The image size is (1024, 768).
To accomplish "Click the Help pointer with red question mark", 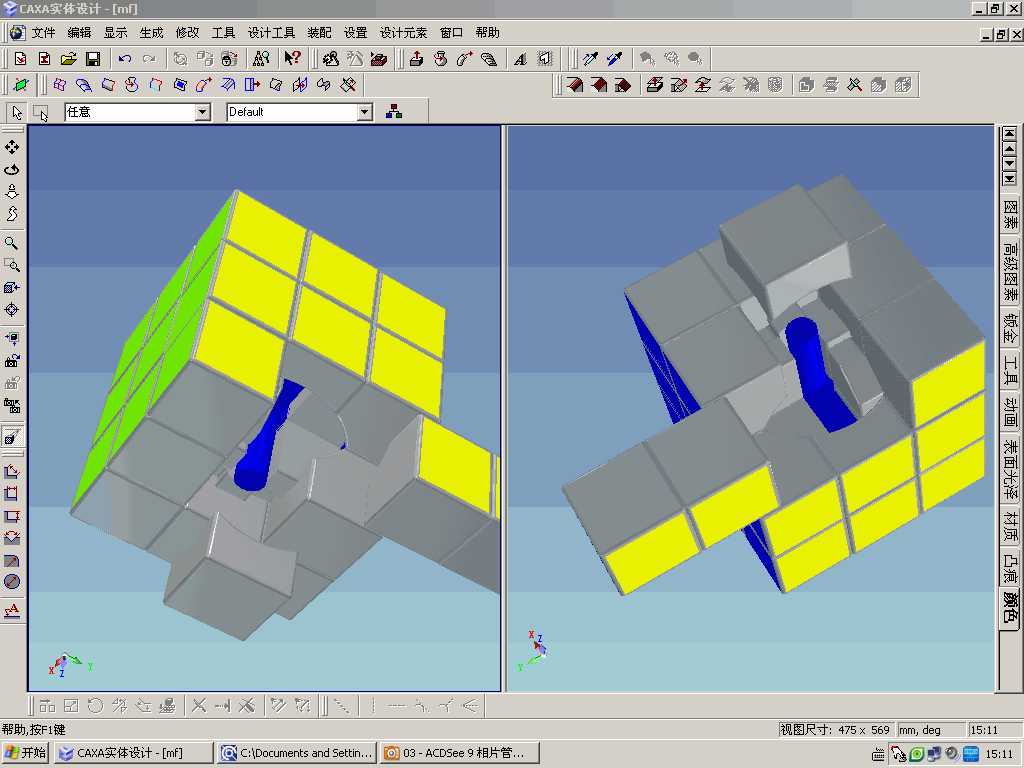I will pos(292,59).
